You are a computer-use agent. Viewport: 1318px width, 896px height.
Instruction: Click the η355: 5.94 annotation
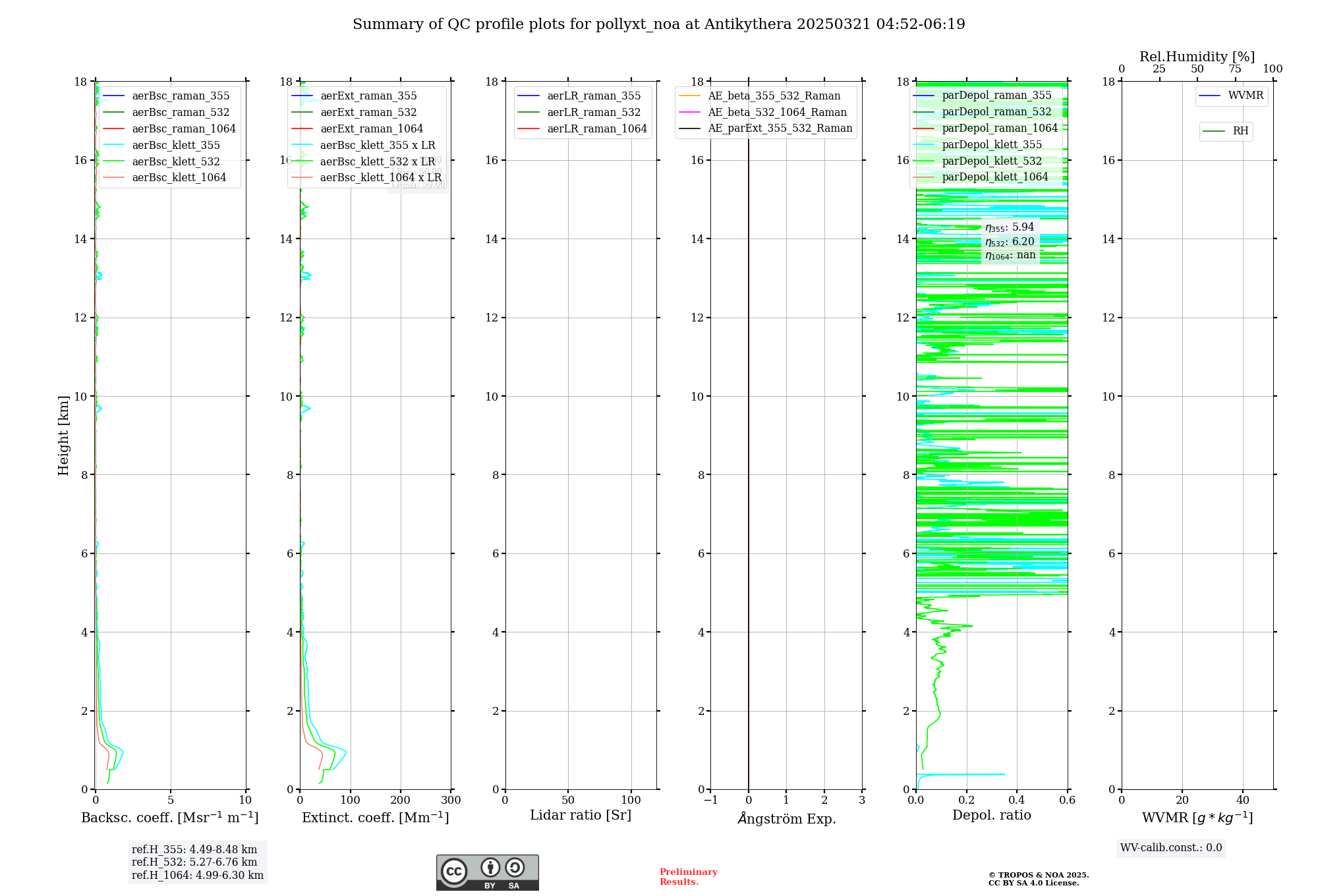click(x=1010, y=227)
